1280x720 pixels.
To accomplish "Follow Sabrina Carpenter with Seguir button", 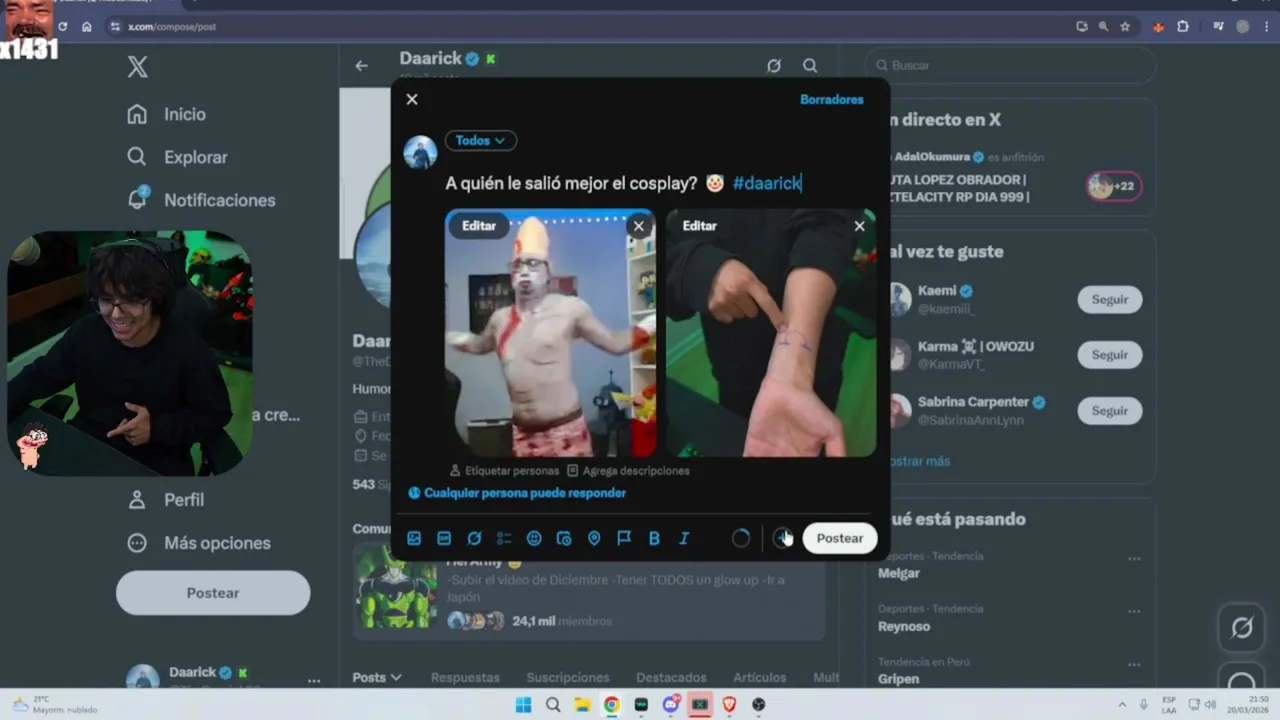I will 1110,411.
